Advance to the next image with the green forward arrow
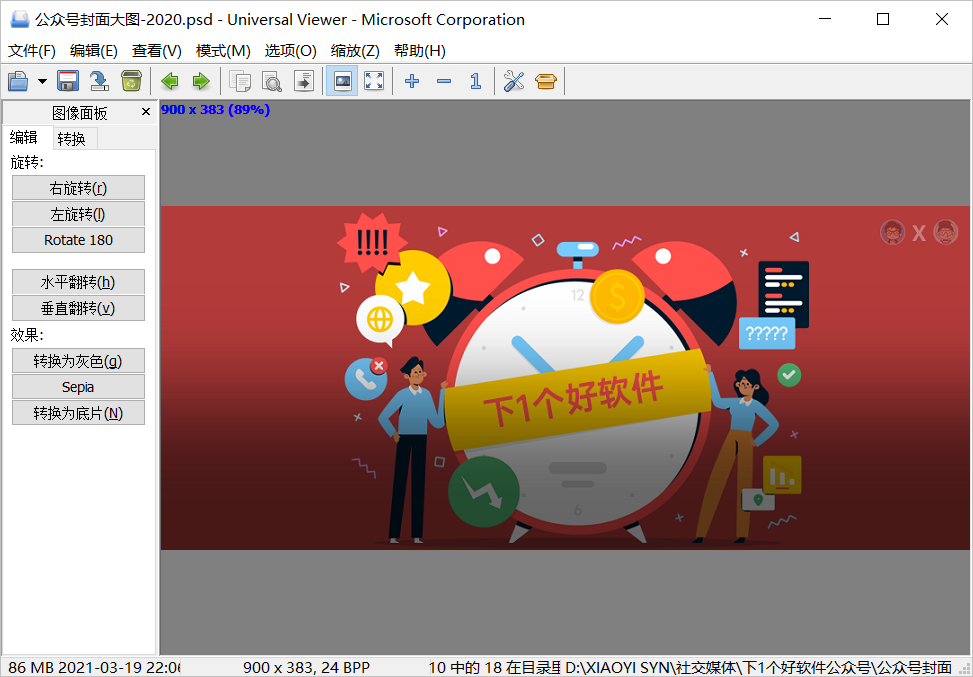The height and width of the screenshot is (677, 973). point(200,81)
